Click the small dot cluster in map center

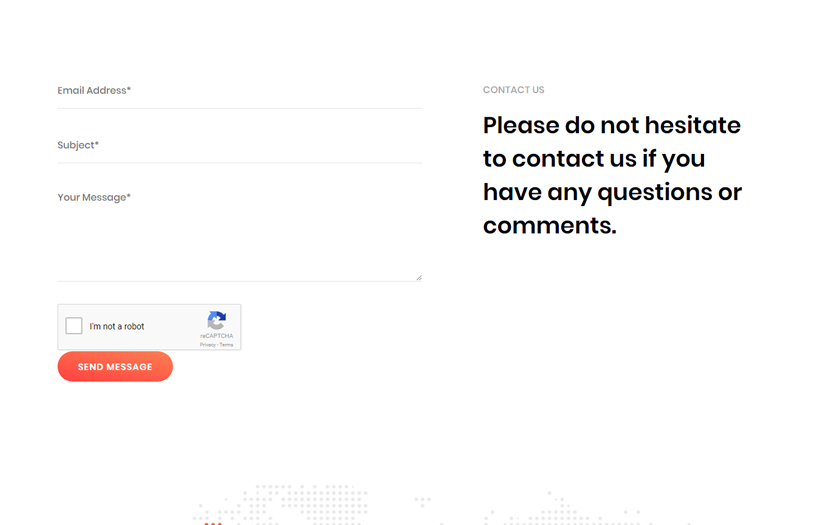coord(422,500)
